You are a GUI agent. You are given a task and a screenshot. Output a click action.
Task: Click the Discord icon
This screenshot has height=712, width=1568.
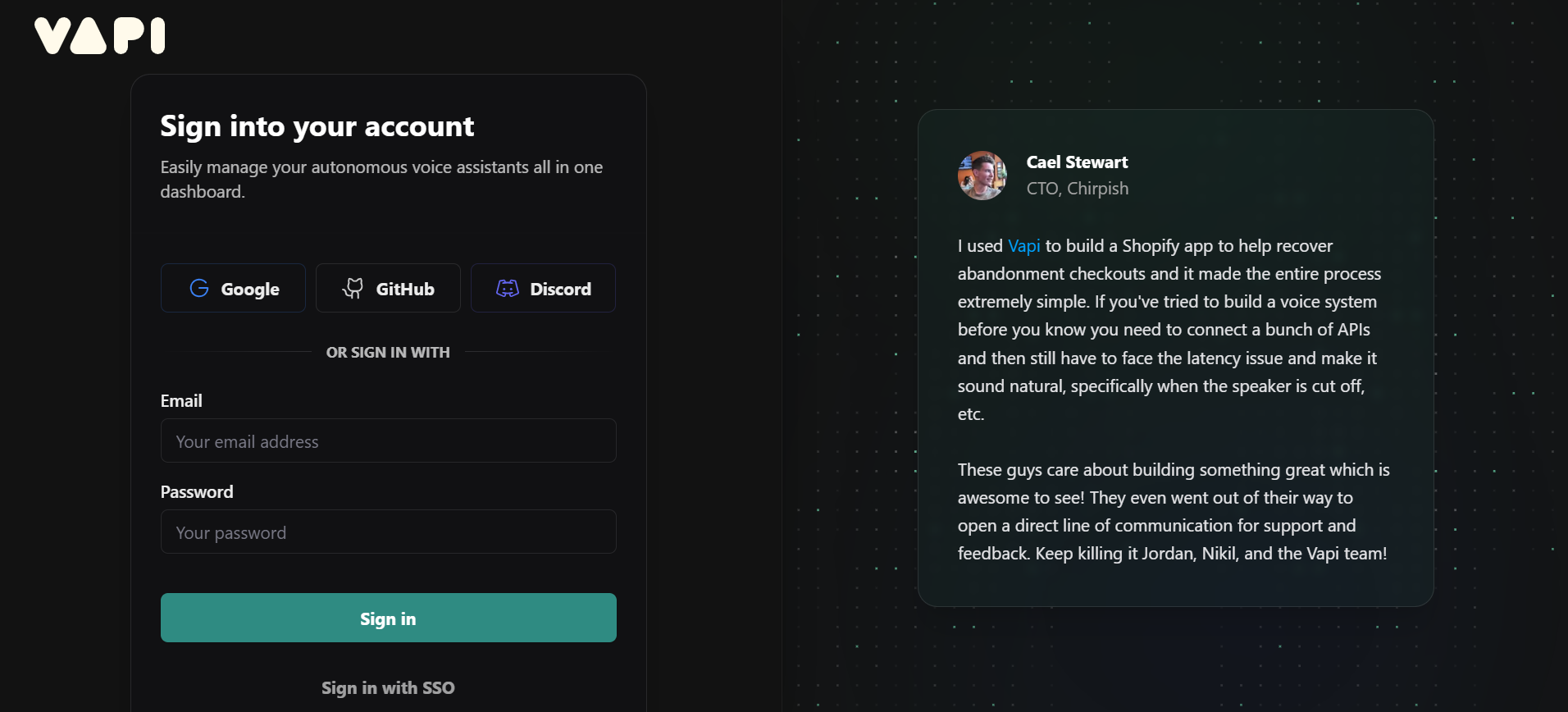pos(507,288)
